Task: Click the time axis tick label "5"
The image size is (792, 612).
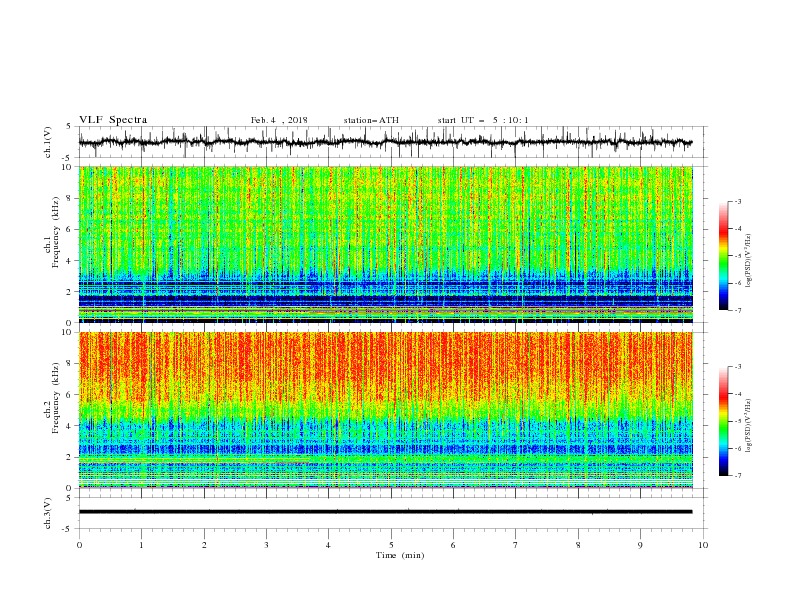Action: 391,545
